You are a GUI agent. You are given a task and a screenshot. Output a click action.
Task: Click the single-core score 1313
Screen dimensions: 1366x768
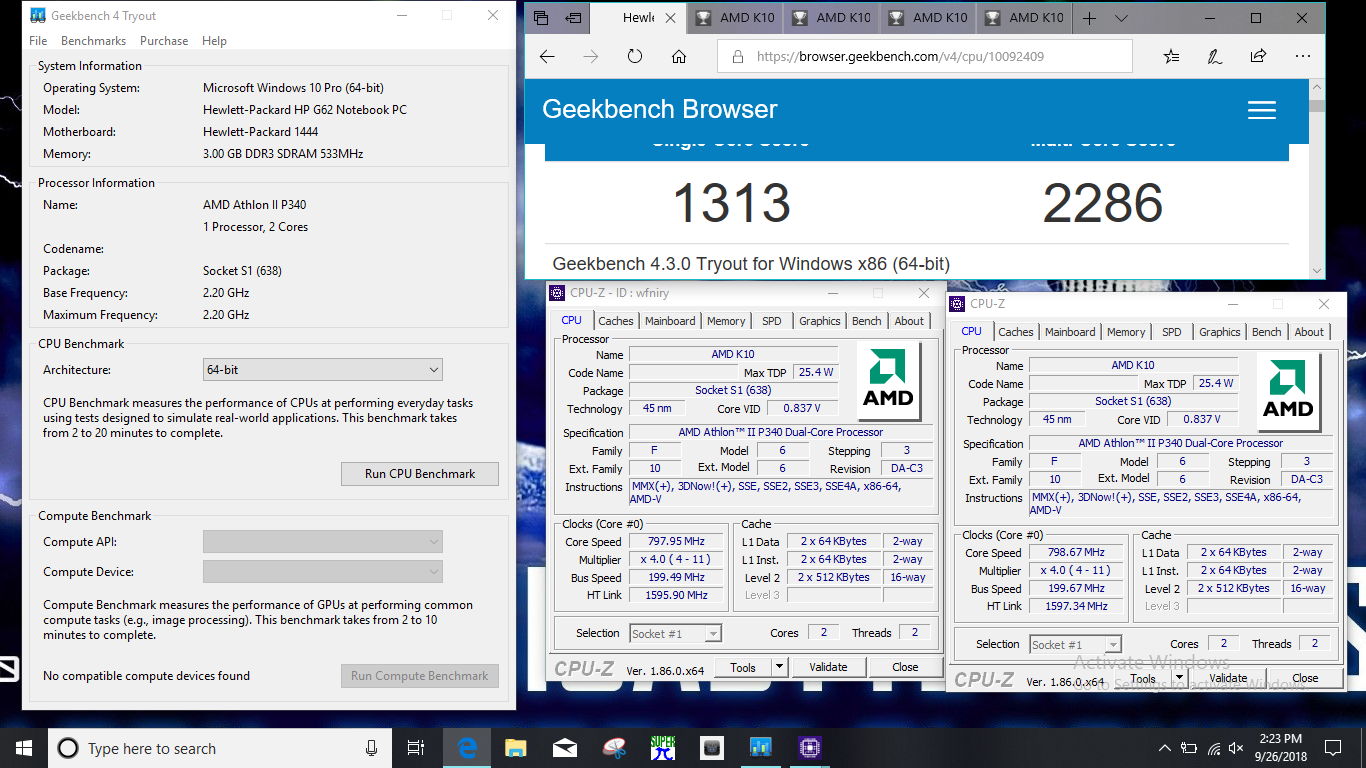coord(732,203)
